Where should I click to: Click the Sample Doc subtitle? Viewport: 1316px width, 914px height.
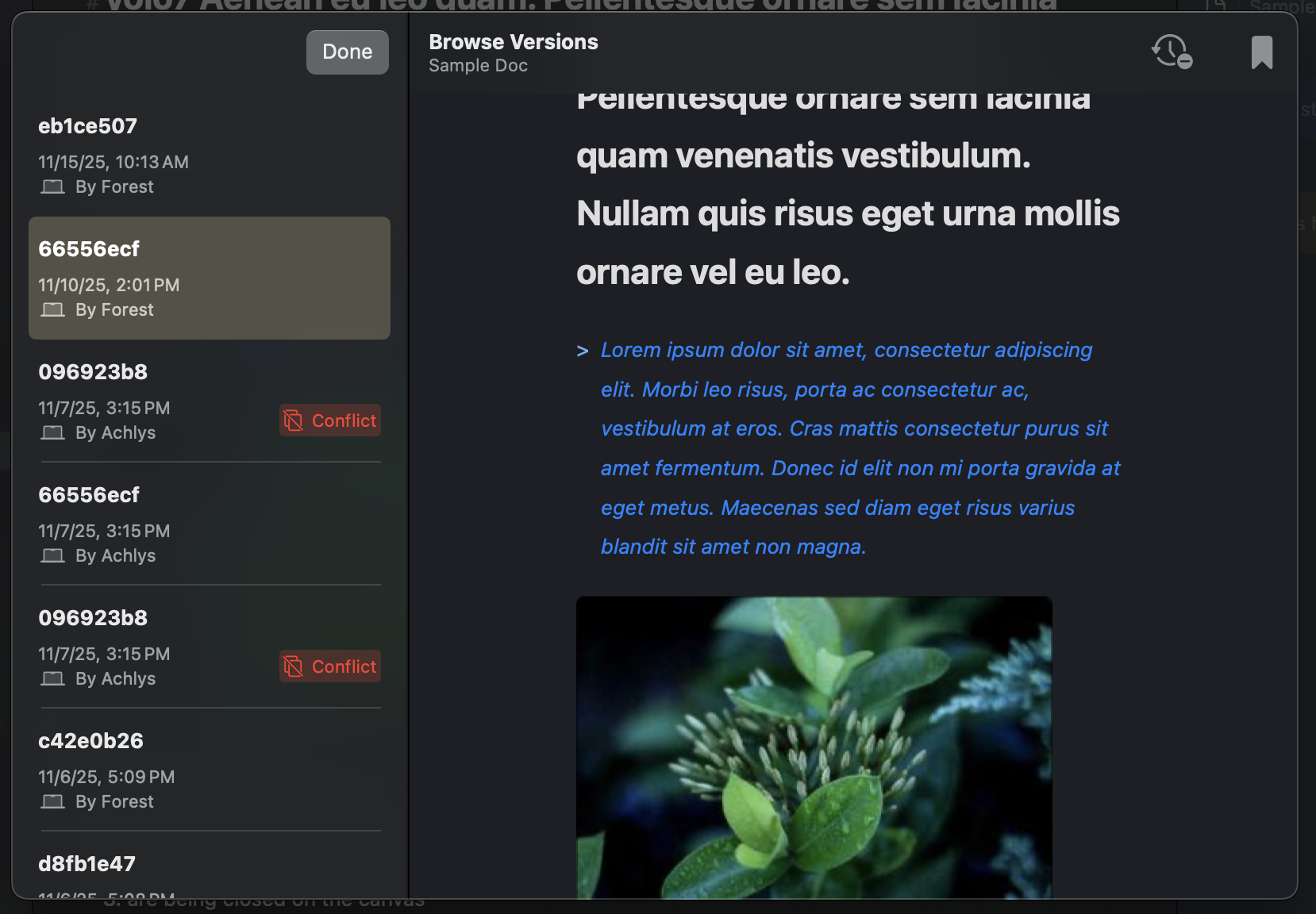477,66
